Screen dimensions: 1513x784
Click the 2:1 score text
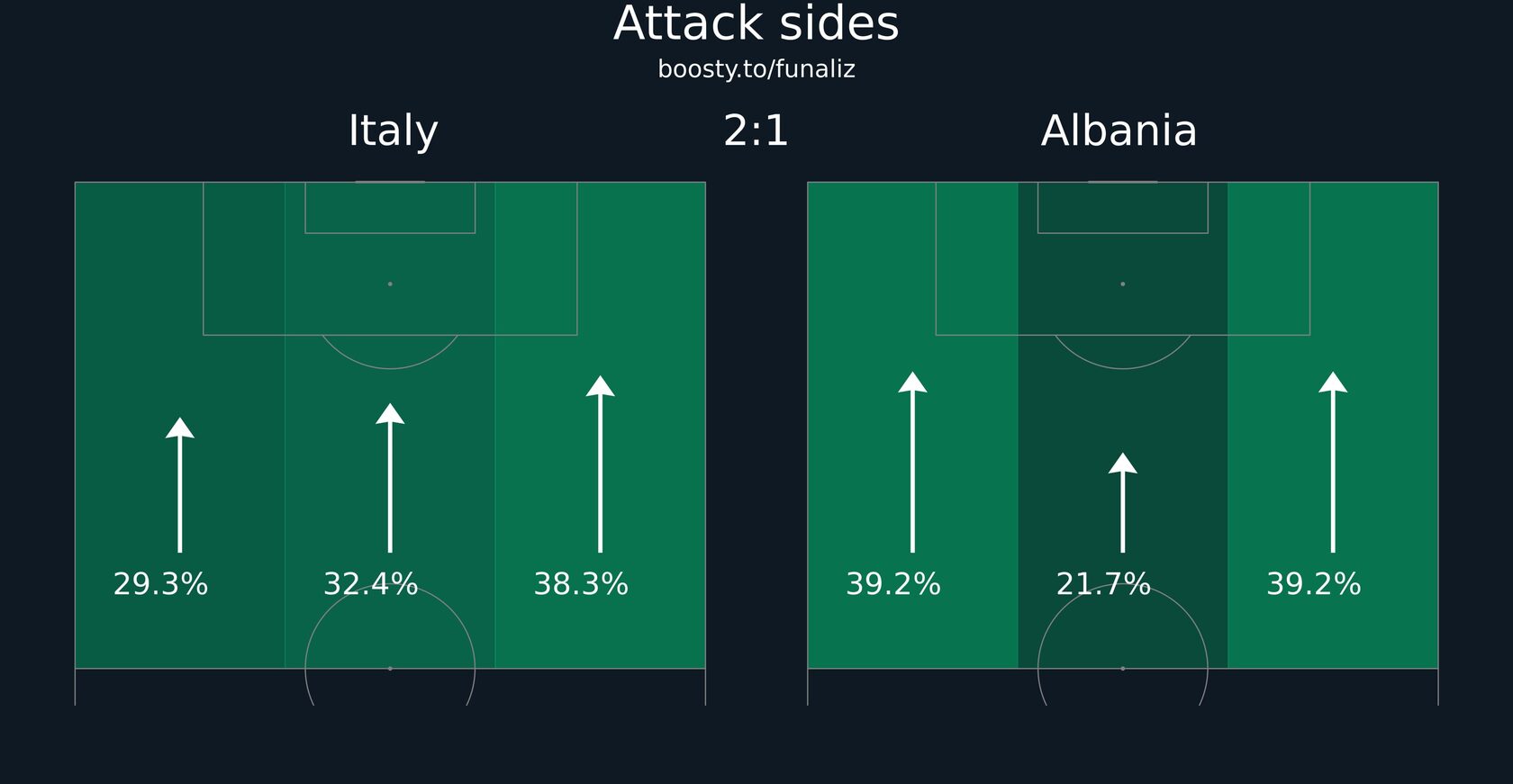pos(756,131)
